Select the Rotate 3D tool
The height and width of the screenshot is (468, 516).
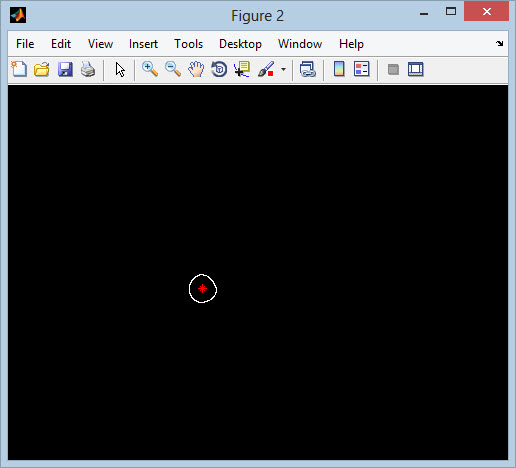tap(219, 69)
